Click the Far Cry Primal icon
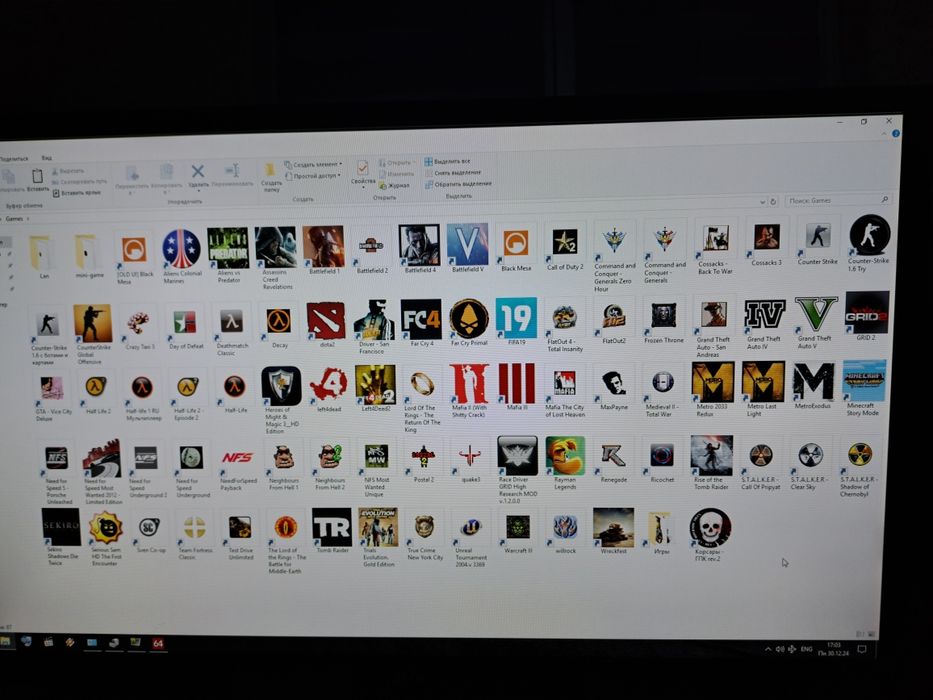 (469, 318)
